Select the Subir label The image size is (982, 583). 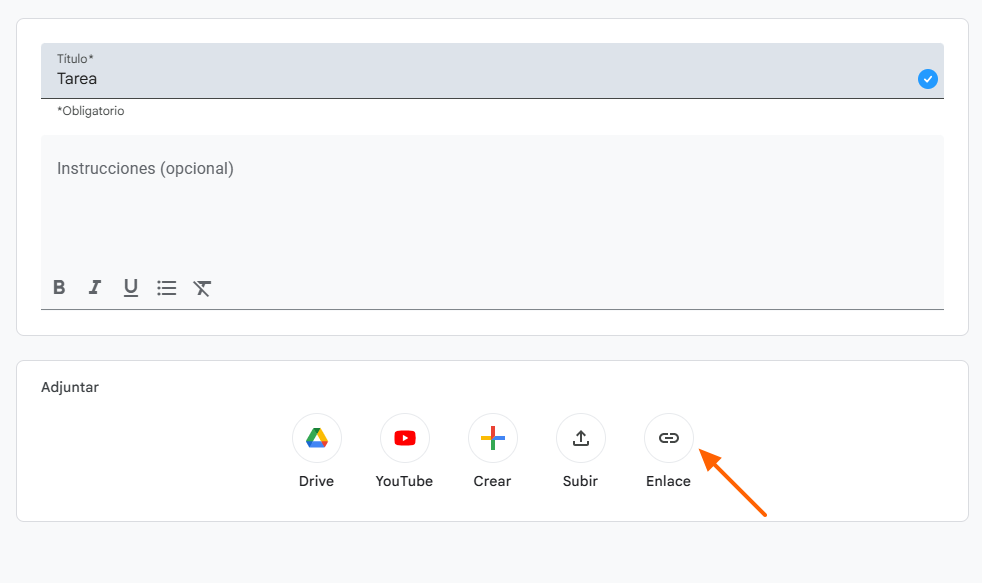[x=580, y=481]
